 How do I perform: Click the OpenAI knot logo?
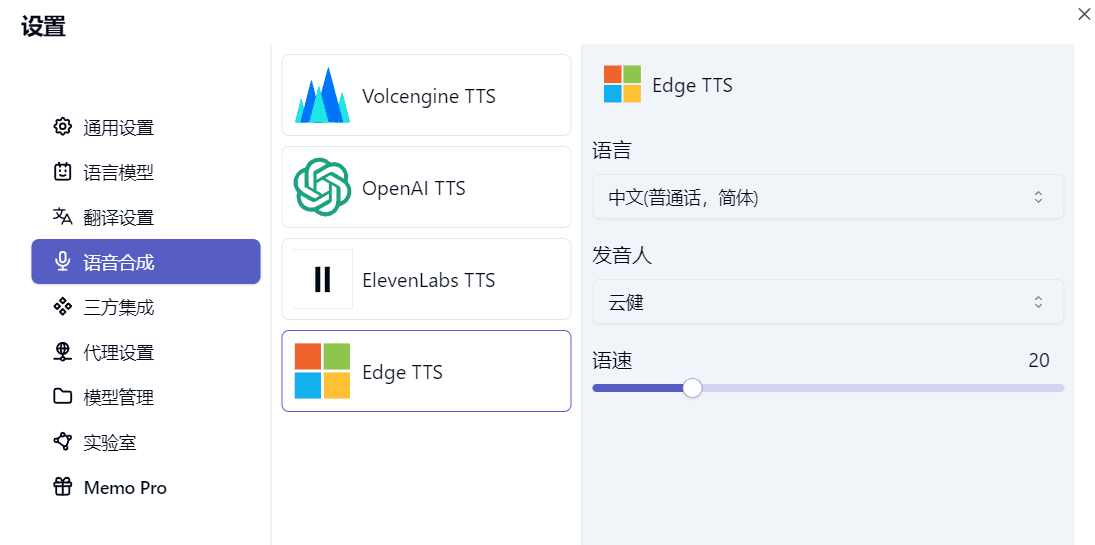(322, 187)
